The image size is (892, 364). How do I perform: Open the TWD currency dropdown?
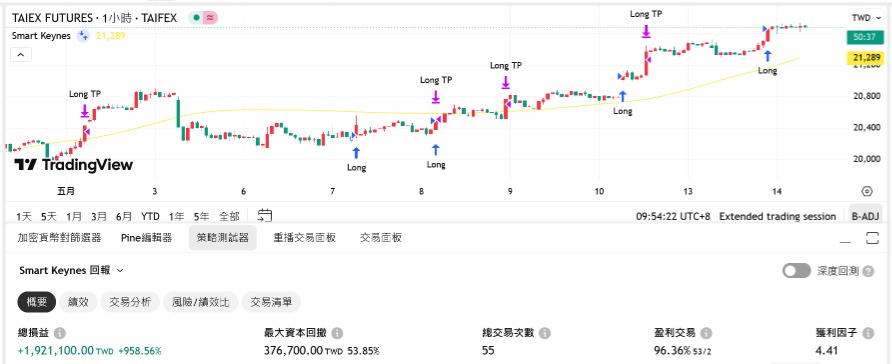coord(865,18)
